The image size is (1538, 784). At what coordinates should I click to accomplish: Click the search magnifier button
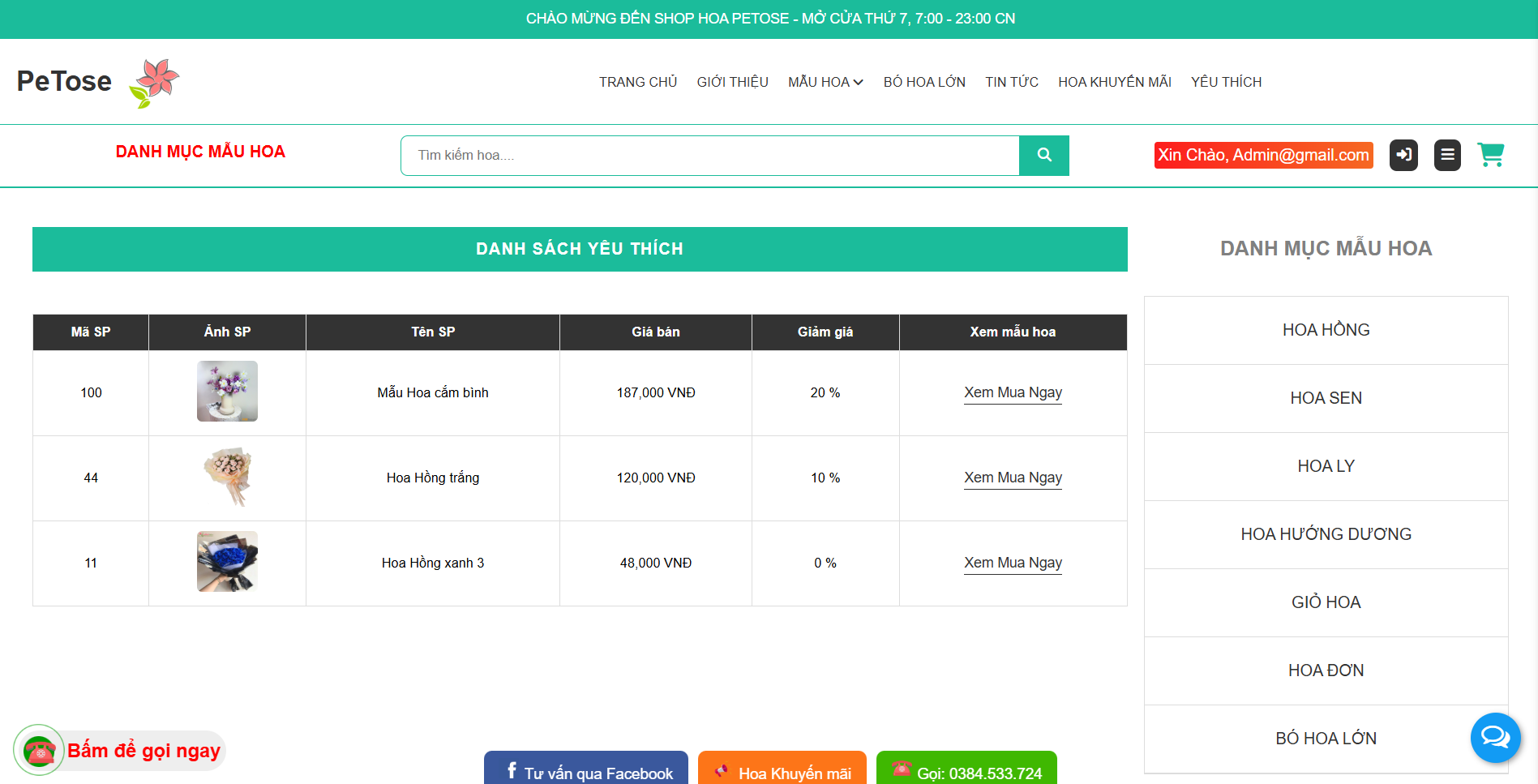(1044, 155)
